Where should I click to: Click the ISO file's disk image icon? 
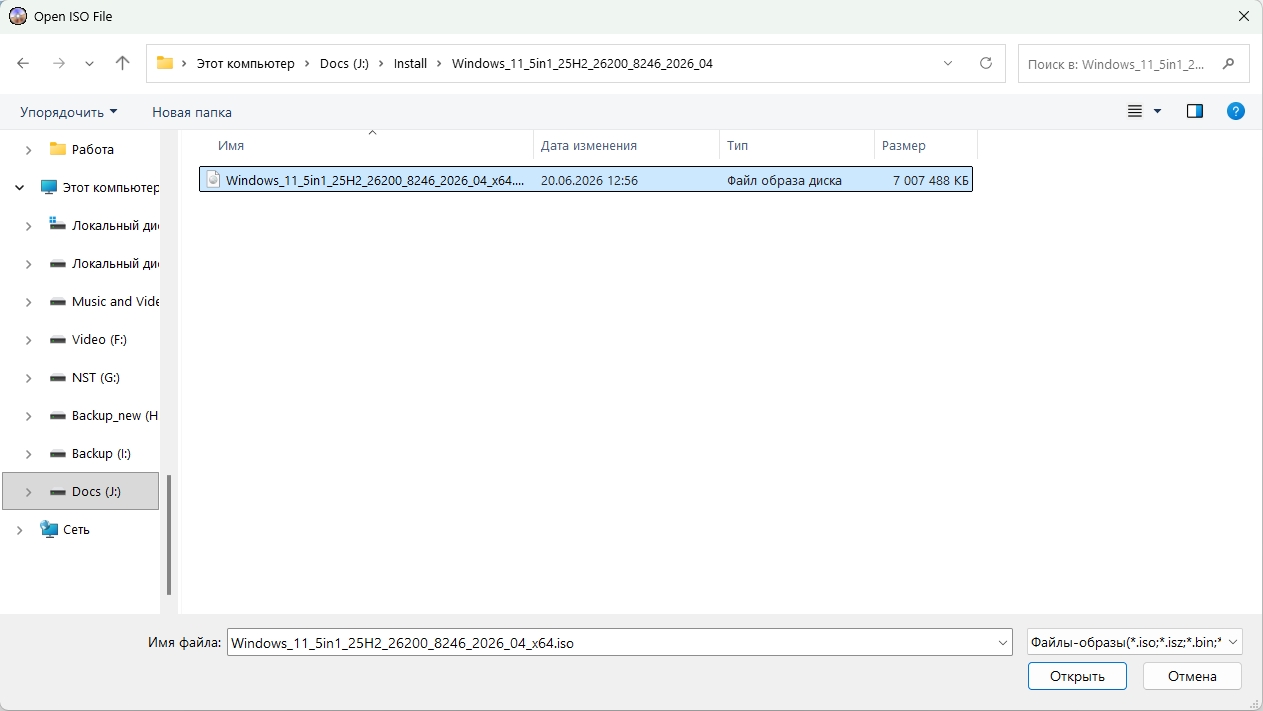pos(213,180)
